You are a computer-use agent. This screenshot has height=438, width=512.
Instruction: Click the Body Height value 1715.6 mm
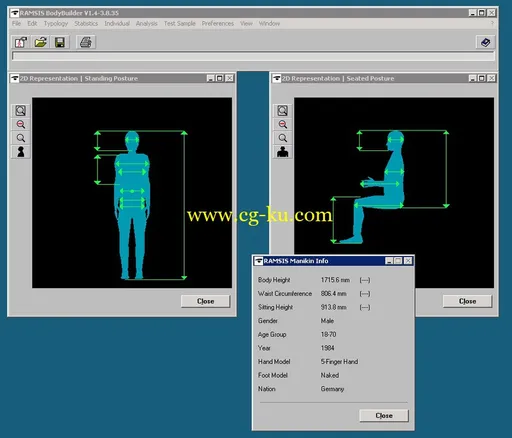[x=335, y=280]
